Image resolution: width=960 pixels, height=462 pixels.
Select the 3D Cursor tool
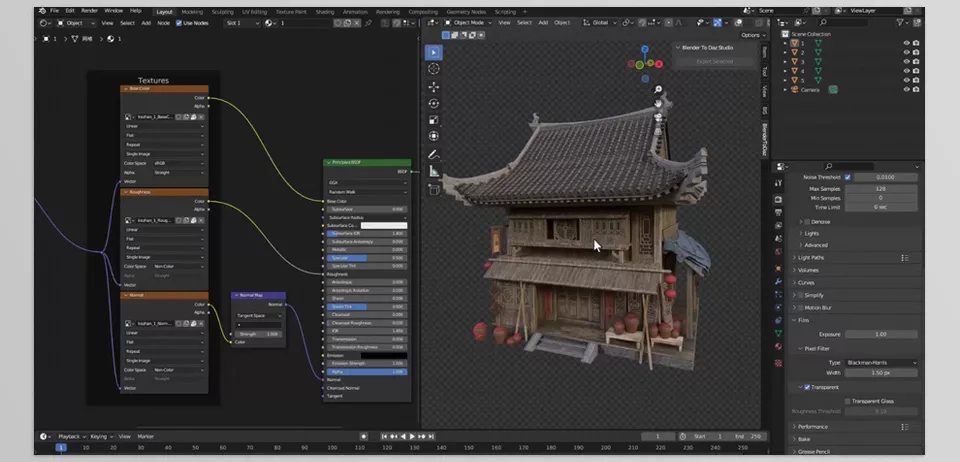tap(433, 69)
